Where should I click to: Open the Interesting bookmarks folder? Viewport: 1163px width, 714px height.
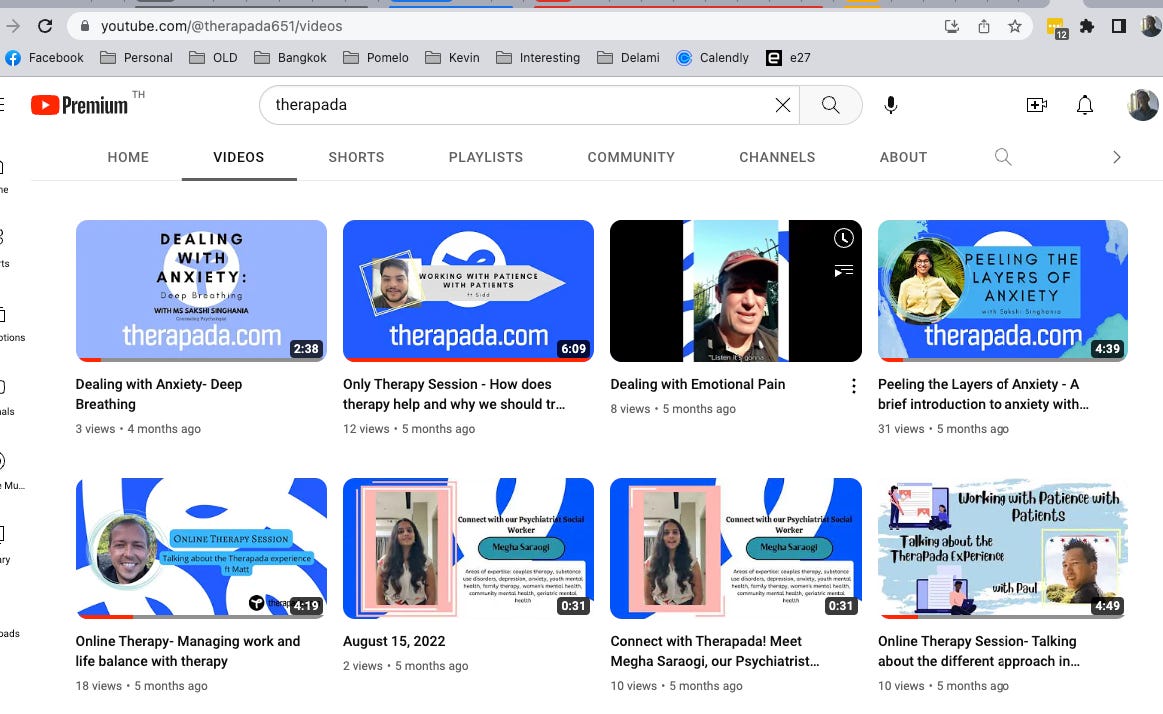538,58
